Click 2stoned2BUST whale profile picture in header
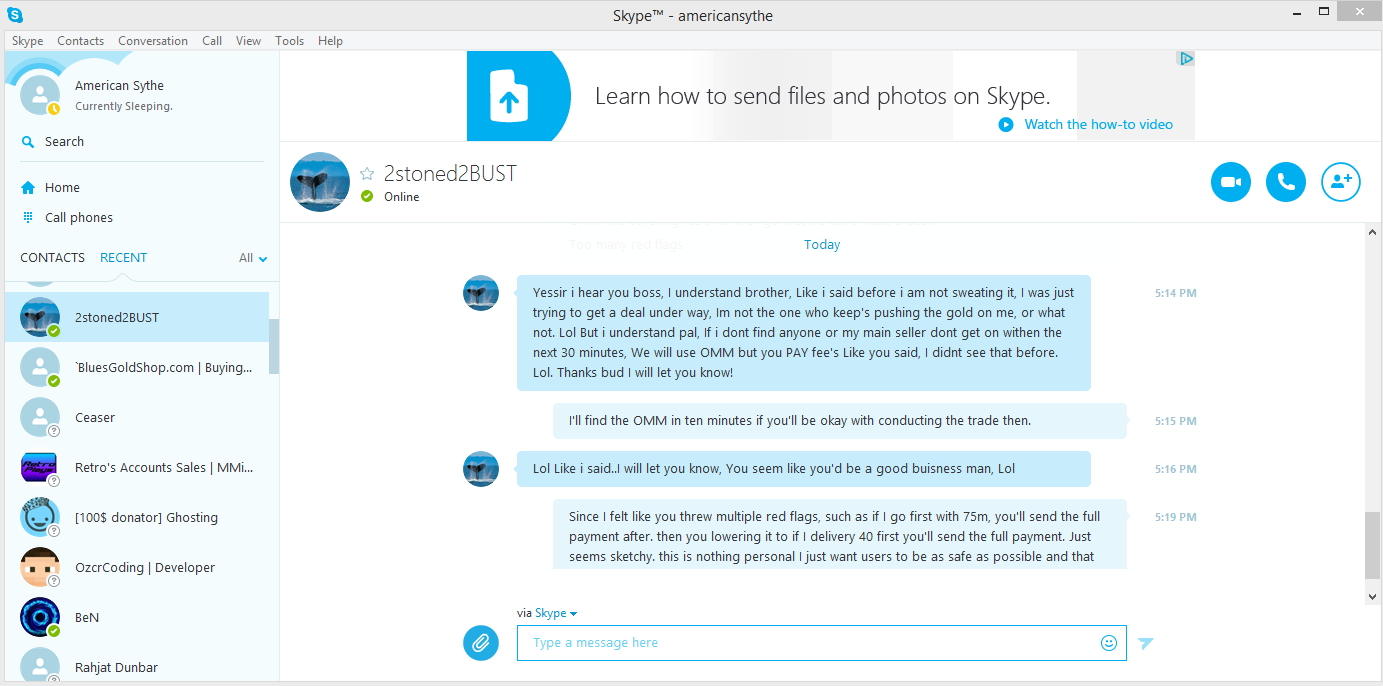Viewport: 1383px width, 686px height. tap(320, 182)
